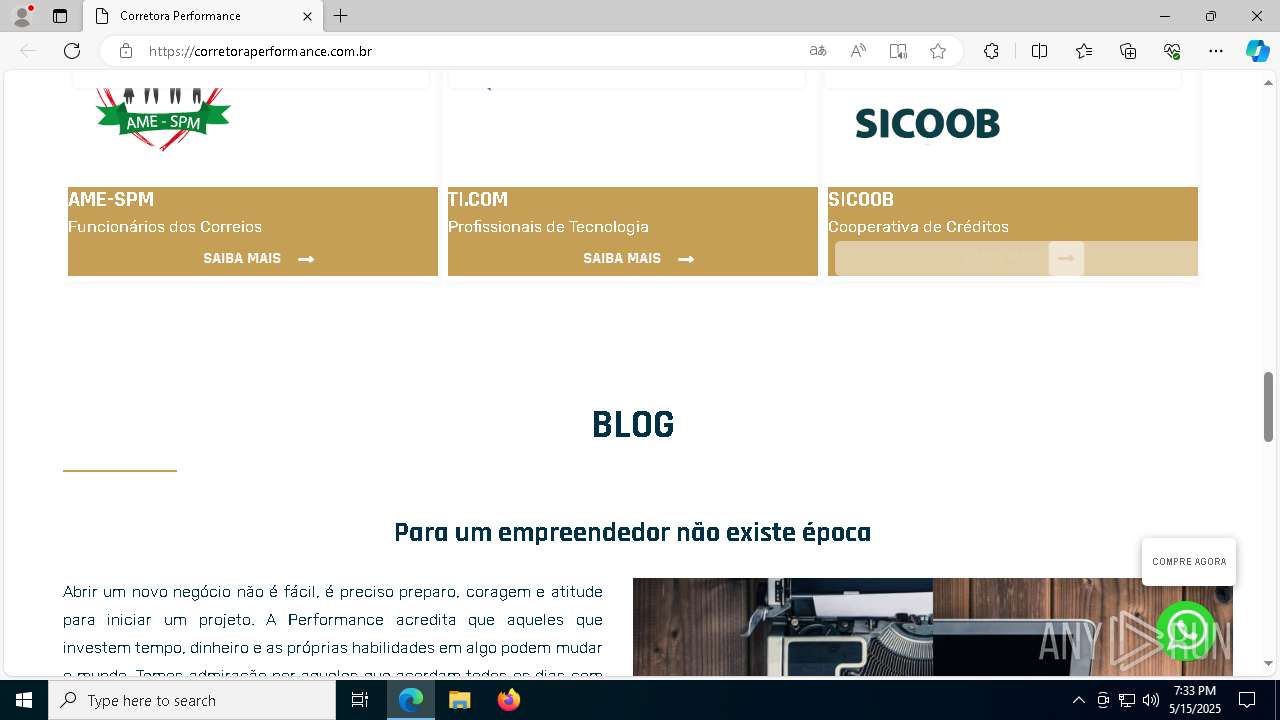Open the notifications action center

tap(1247, 700)
